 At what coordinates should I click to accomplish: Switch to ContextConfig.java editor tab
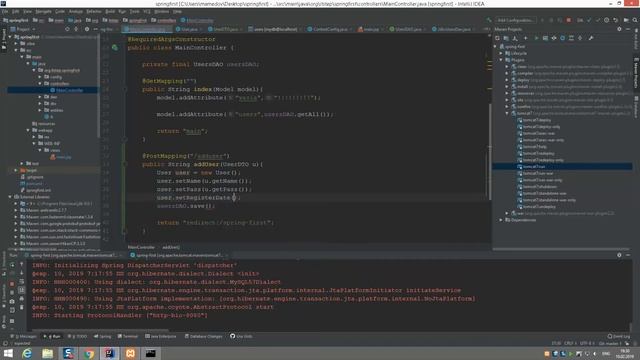[329, 29]
